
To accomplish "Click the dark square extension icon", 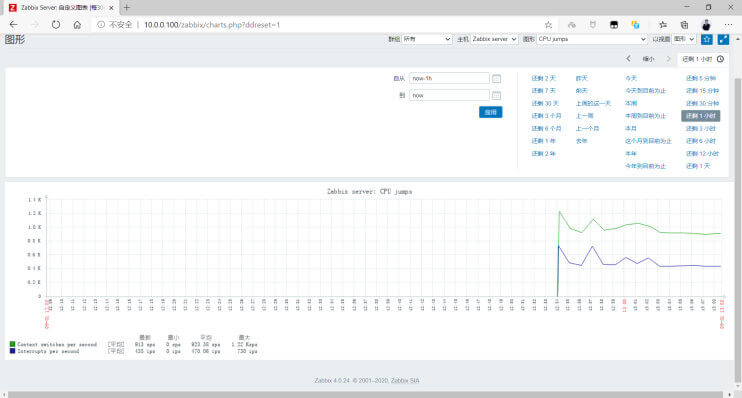I will (614, 25).
